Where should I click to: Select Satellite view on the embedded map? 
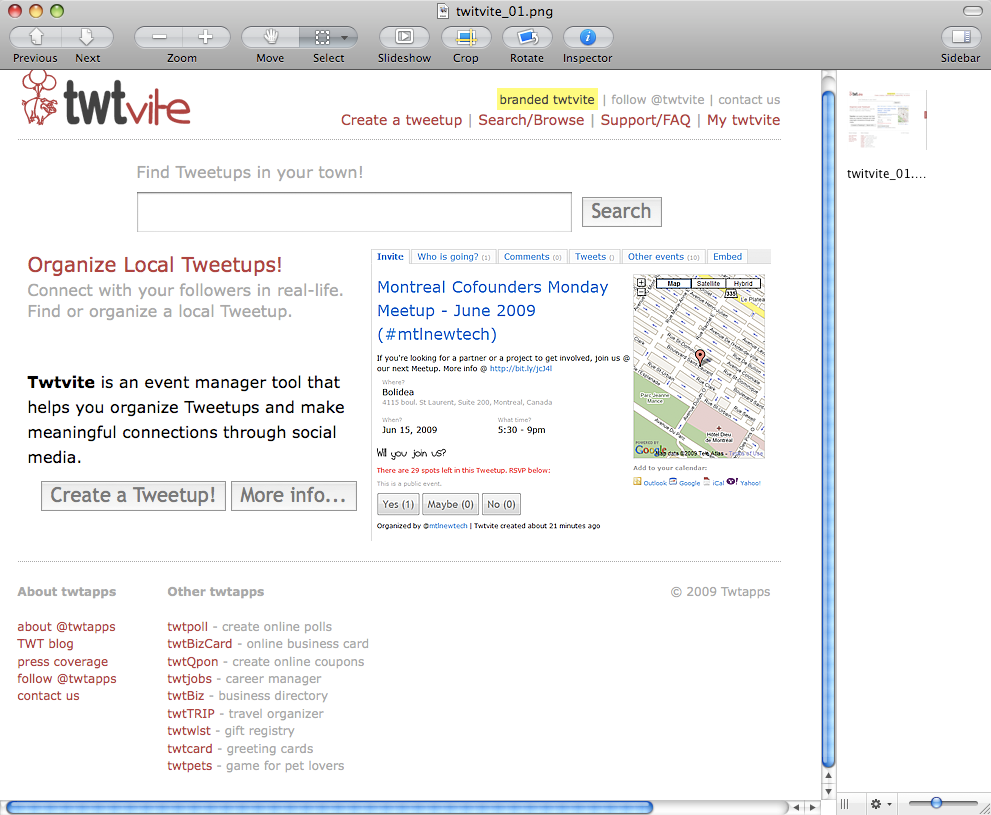[x=708, y=284]
